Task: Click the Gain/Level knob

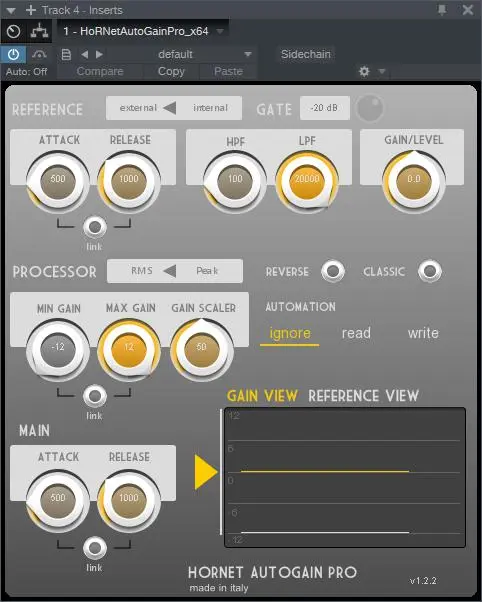Action: pos(414,181)
